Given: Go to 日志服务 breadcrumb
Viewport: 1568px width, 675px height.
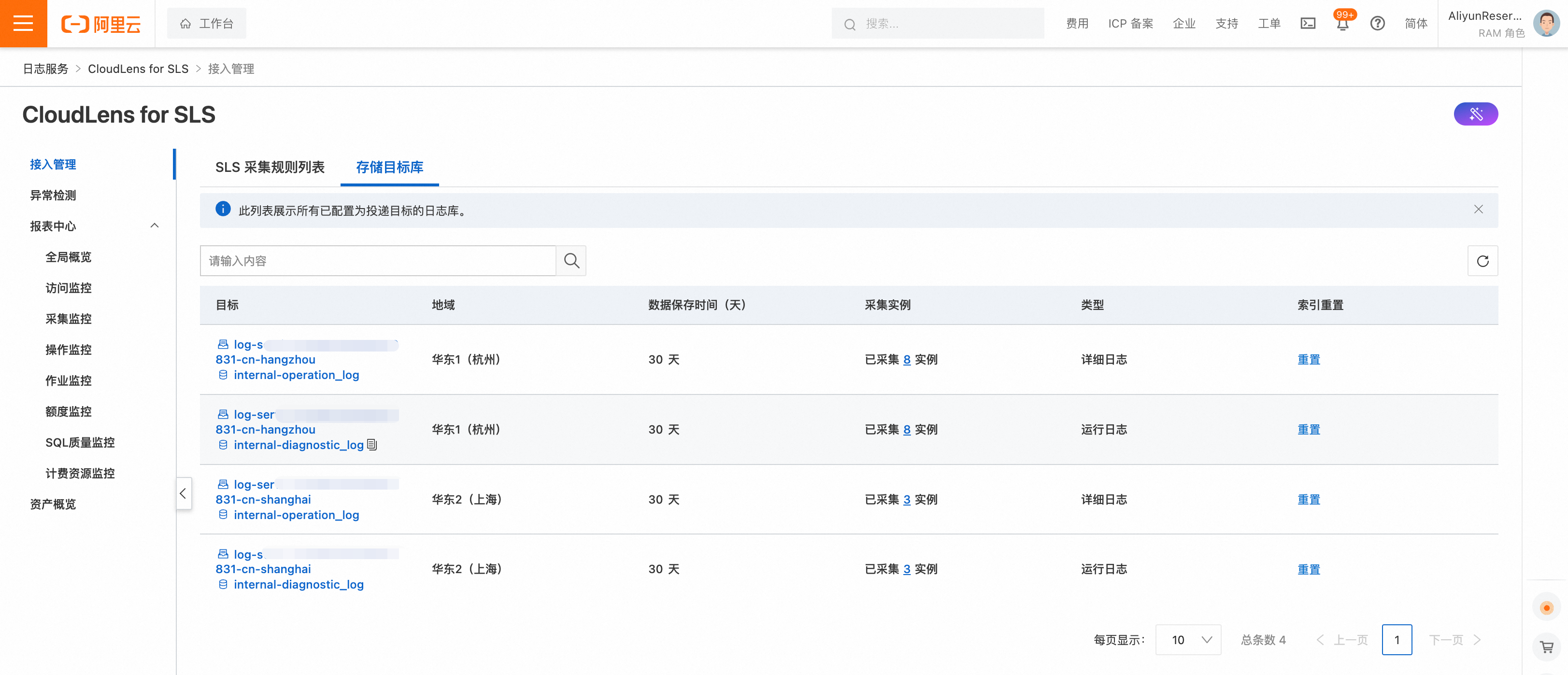Looking at the screenshot, I should coord(46,69).
